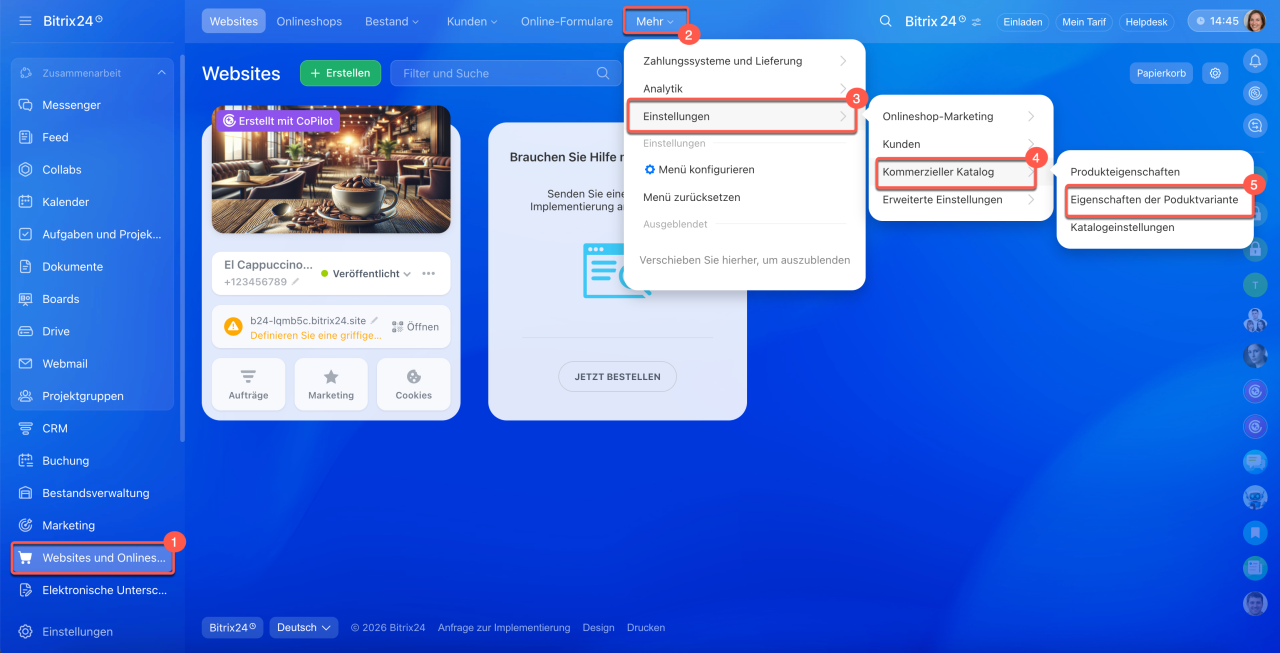Click the three-dots menu on website card
1280x653 pixels.
pos(429,274)
